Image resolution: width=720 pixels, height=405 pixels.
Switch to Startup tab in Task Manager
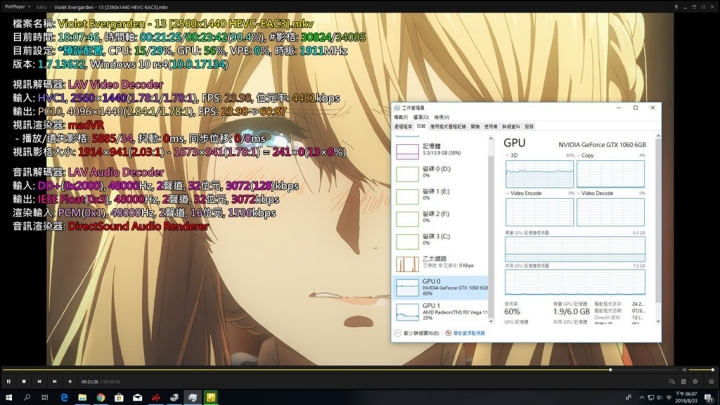coord(475,126)
